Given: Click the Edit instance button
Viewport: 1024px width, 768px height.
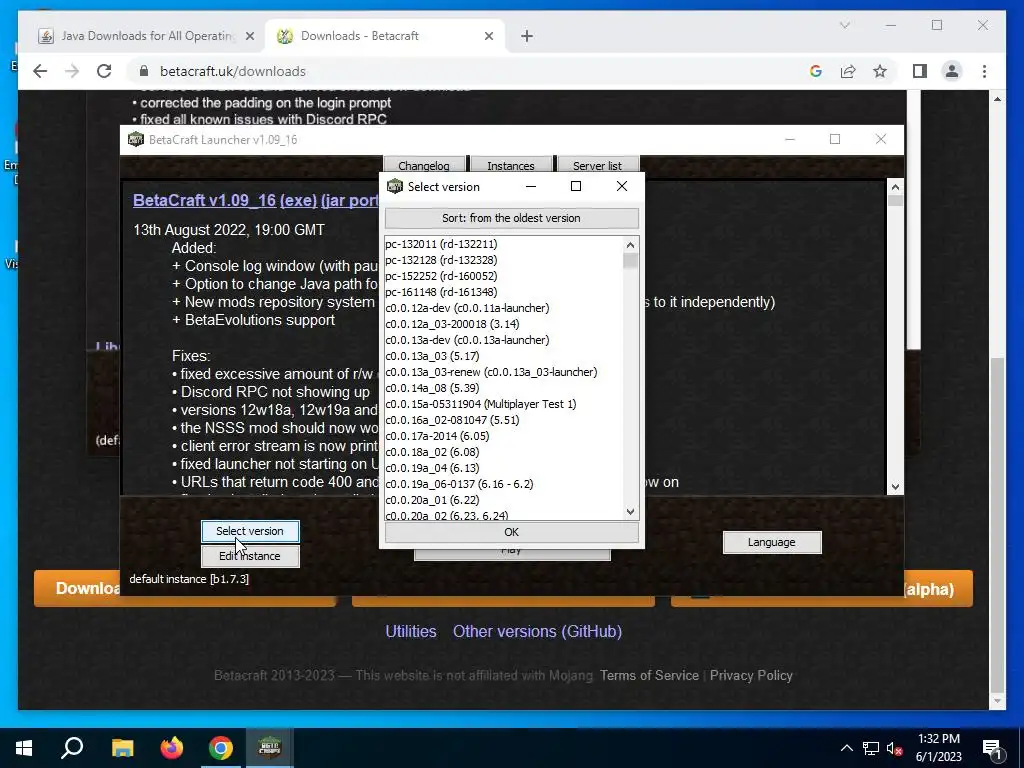Looking at the screenshot, I should click(x=250, y=556).
